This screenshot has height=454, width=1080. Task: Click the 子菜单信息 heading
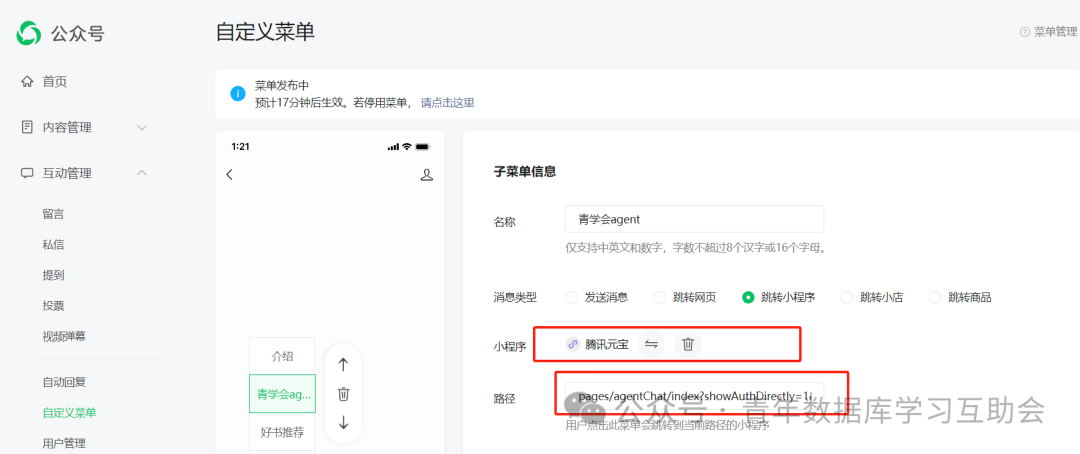point(525,172)
